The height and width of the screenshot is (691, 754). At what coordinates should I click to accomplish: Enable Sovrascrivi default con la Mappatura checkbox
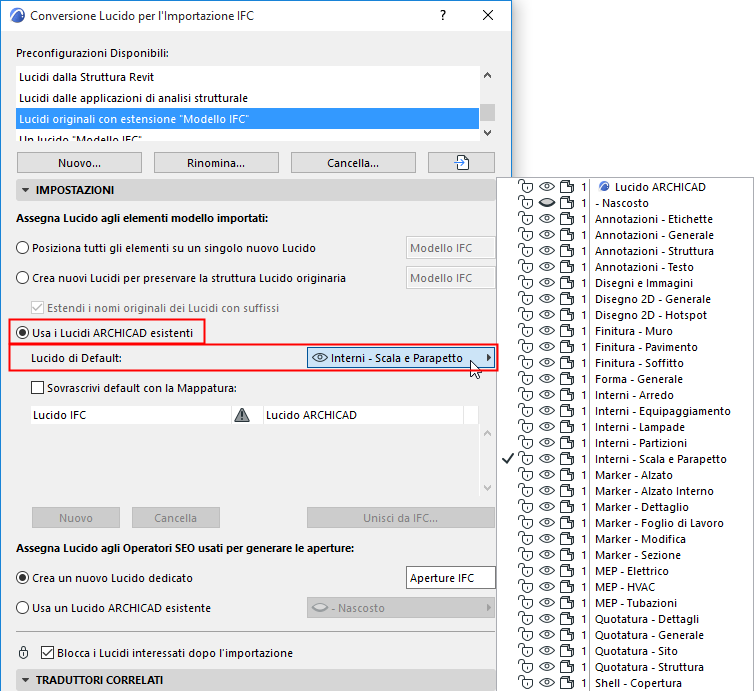[x=38, y=388]
